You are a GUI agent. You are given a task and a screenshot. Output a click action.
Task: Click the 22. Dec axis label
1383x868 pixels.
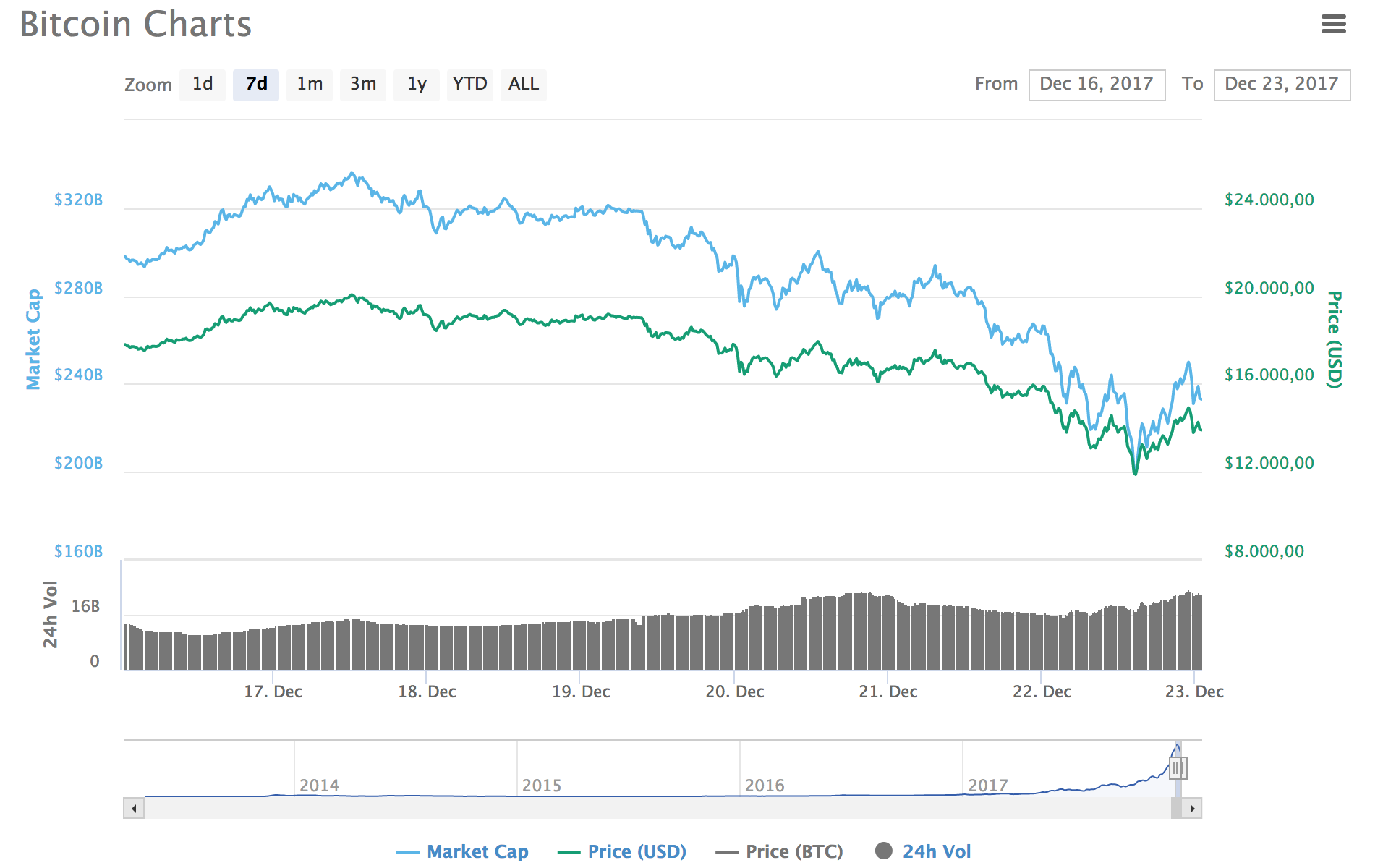click(x=1042, y=692)
